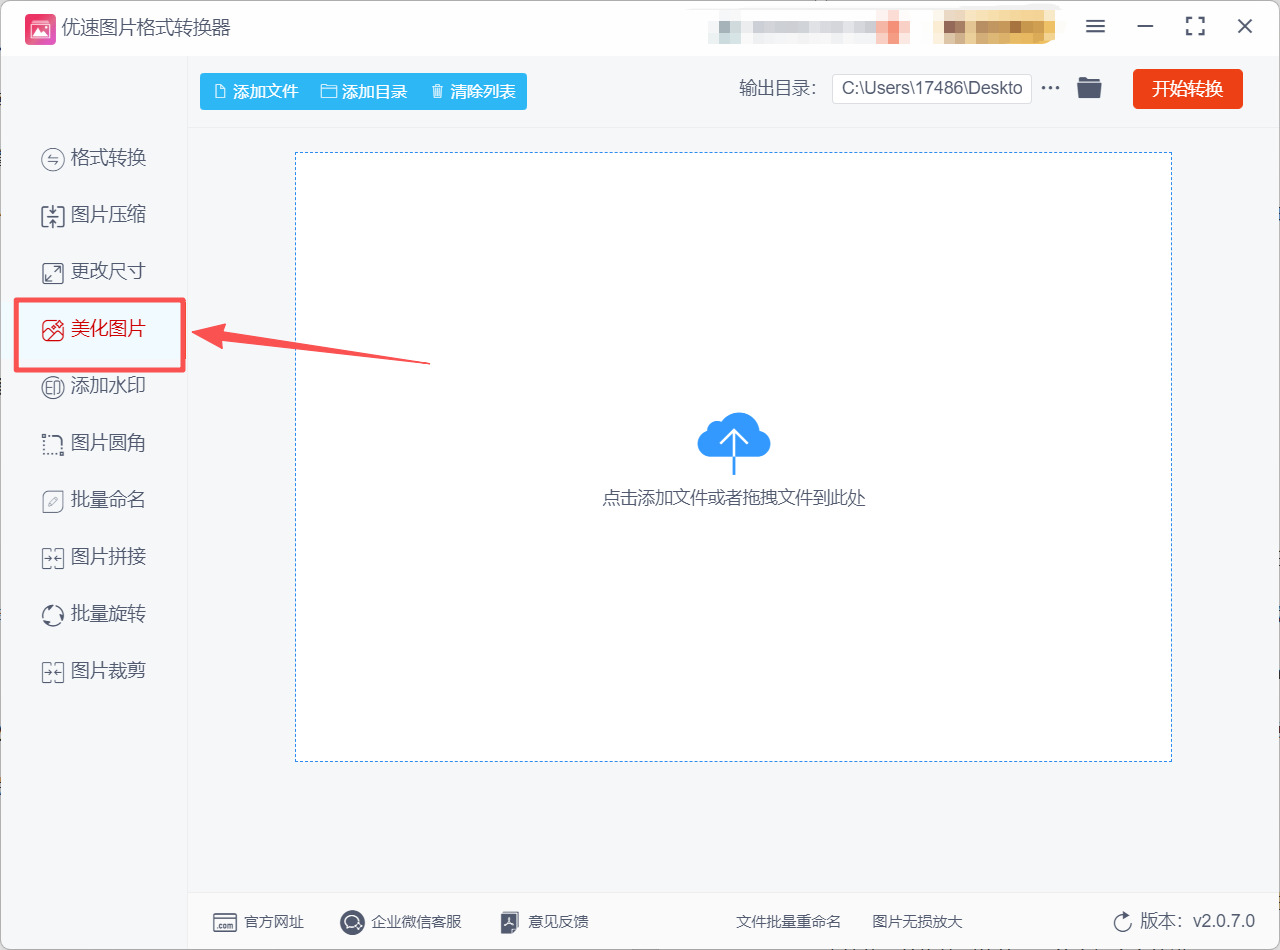Screen dimensions: 1280x950
Task: Open the 官方网址 official website link
Action: [x=258, y=922]
